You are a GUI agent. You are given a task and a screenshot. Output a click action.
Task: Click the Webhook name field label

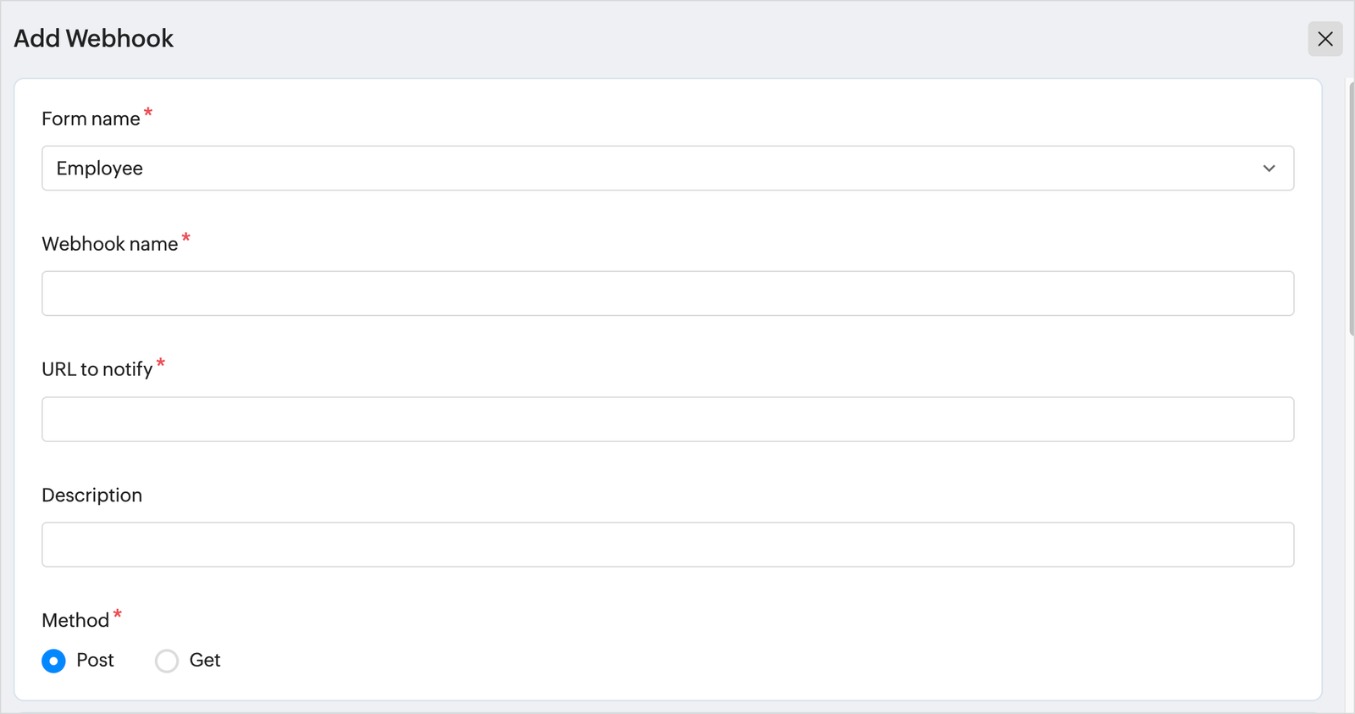110,244
